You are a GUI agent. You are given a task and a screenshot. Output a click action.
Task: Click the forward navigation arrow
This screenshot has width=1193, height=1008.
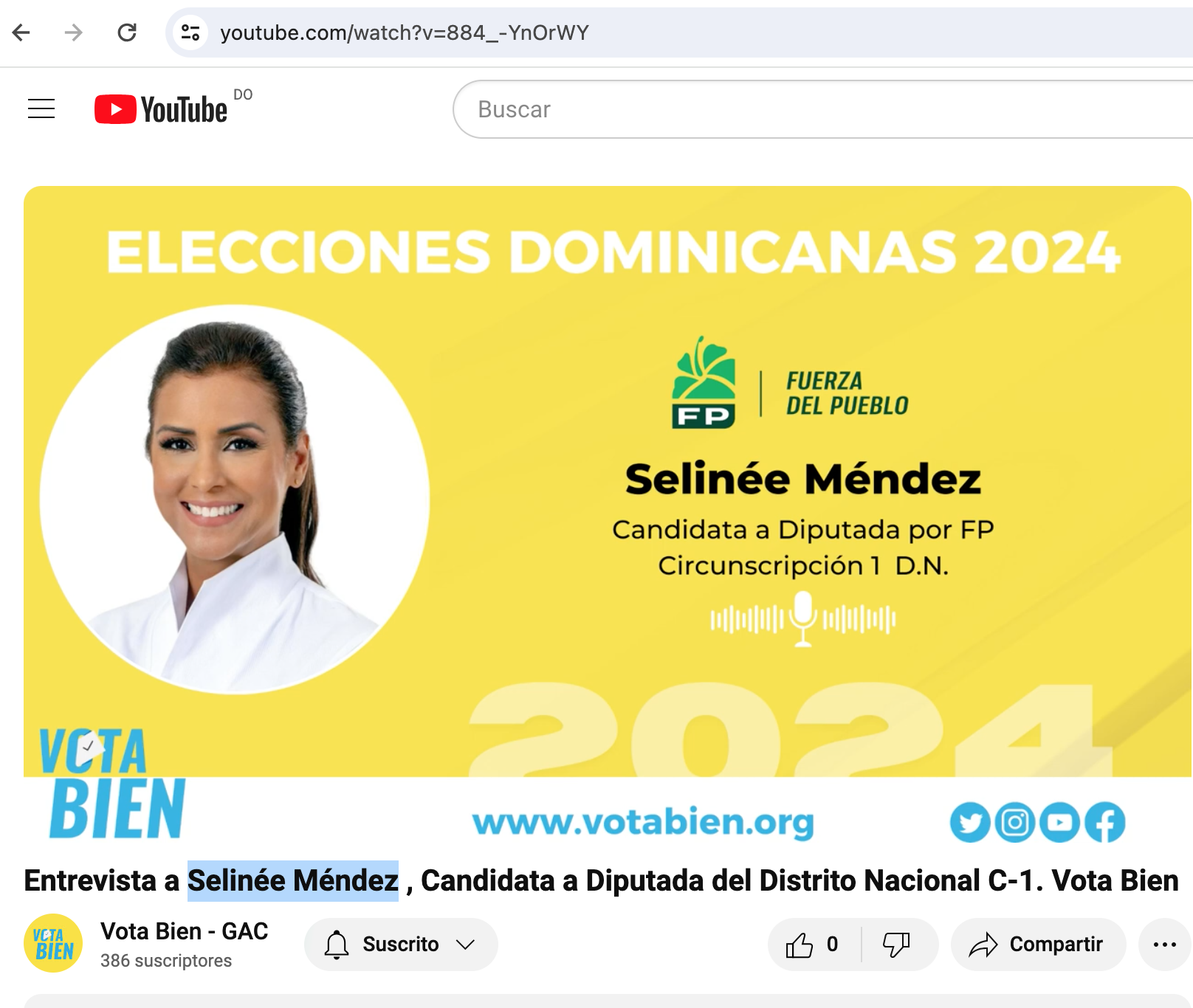point(74,32)
